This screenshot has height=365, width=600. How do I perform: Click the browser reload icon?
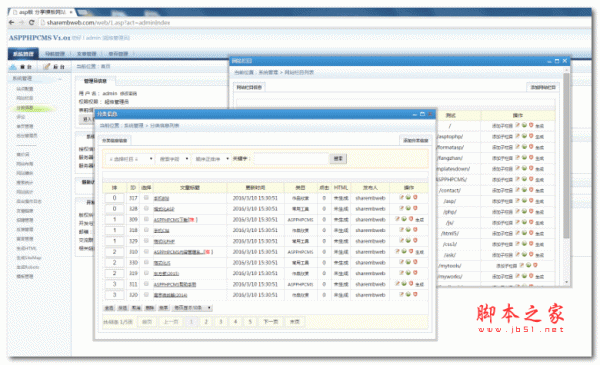tap(31, 23)
